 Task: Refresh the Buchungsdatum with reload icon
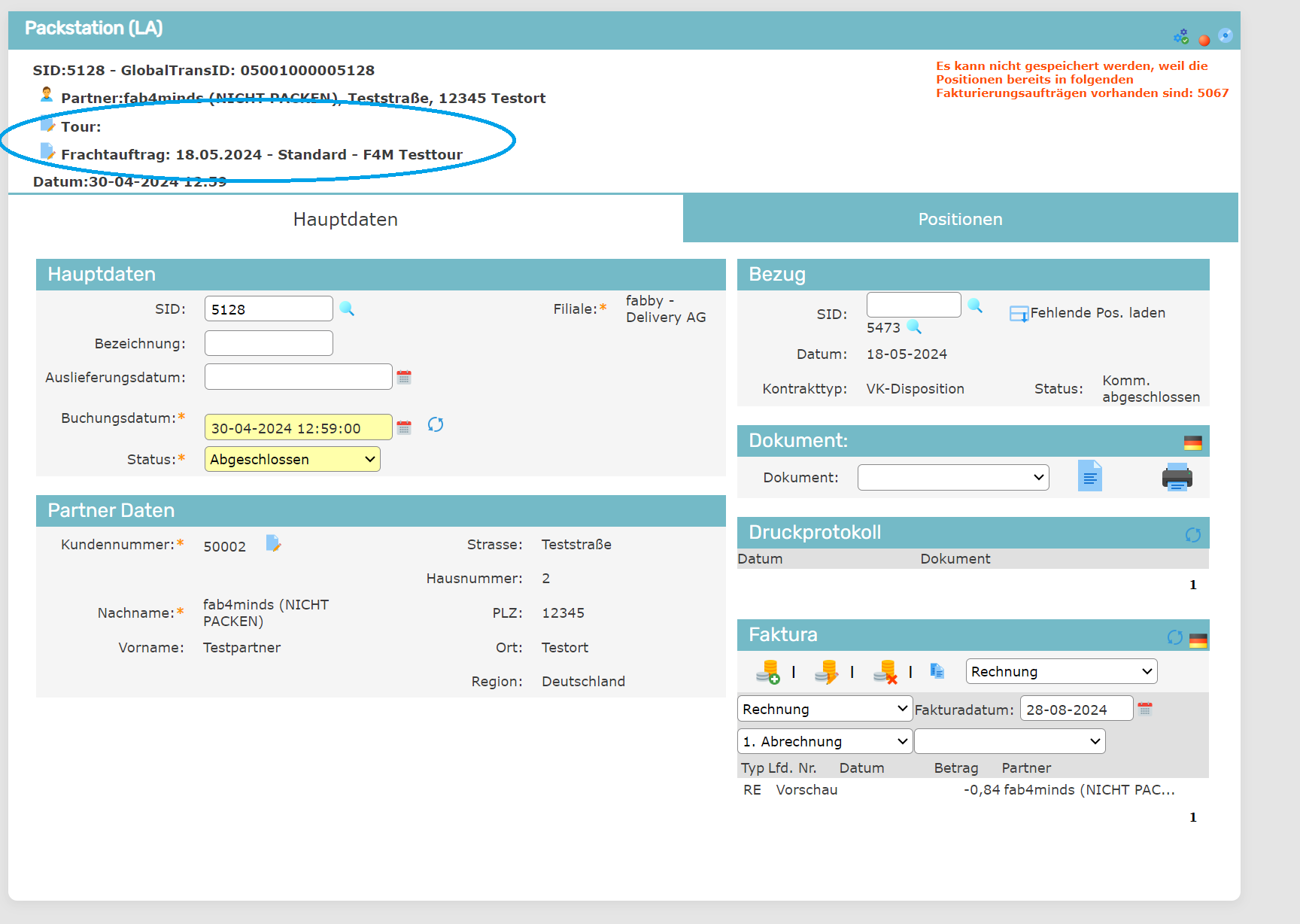pyautogui.click(x=436, y=425)
